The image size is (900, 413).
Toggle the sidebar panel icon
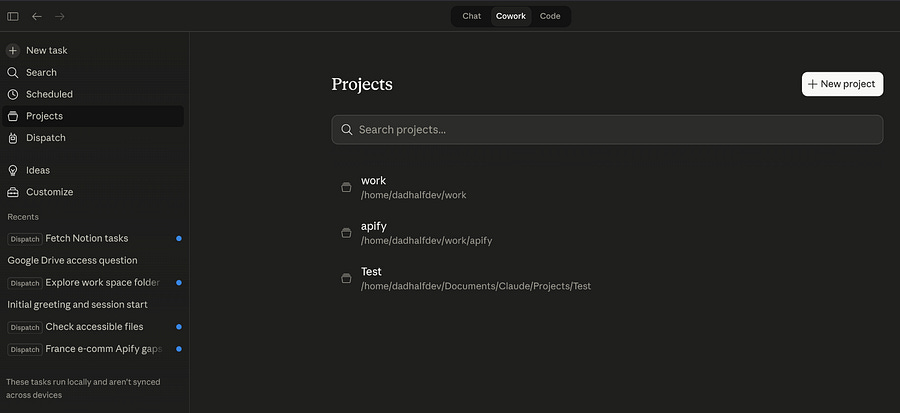click(13, 16)
